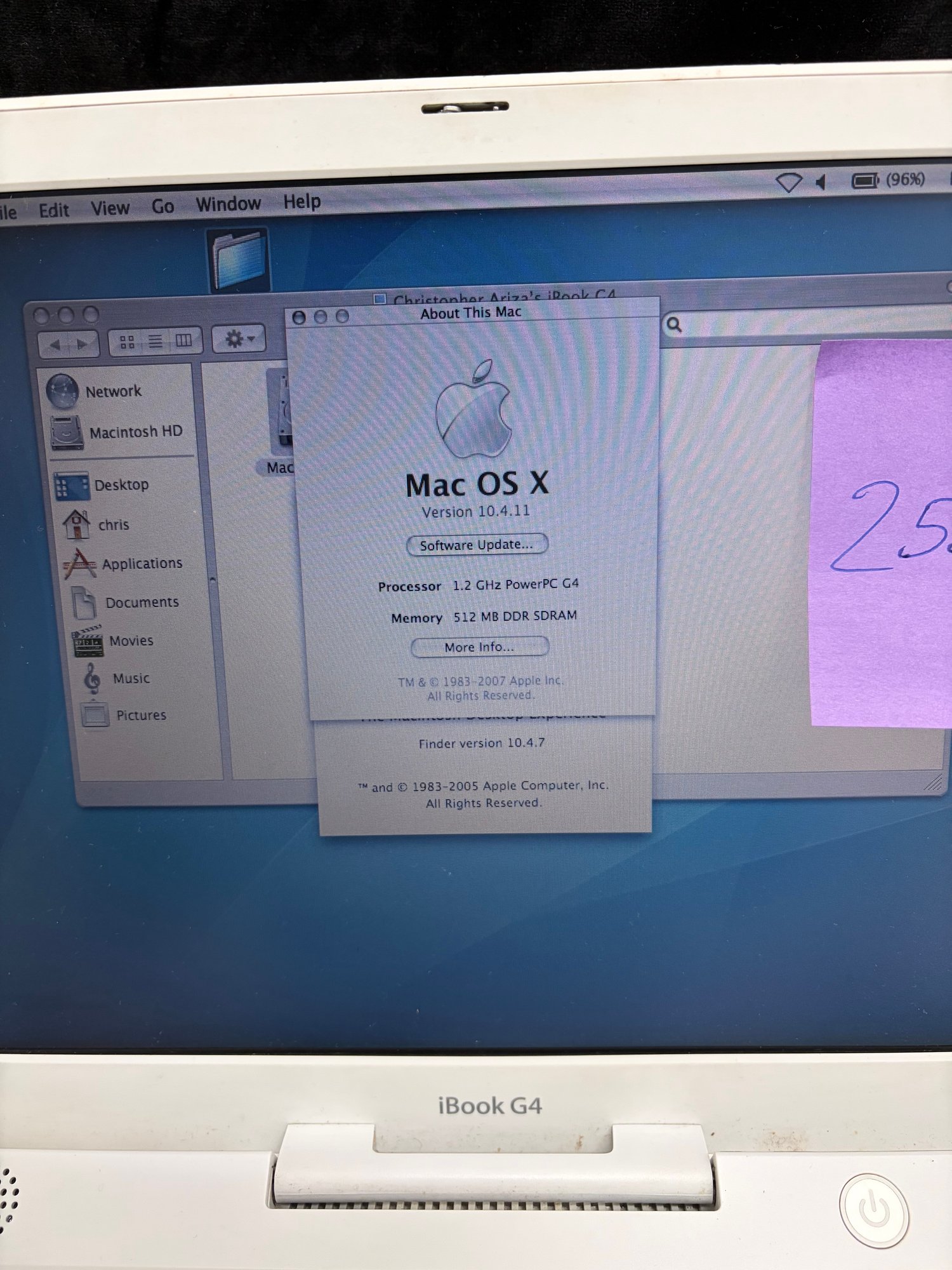Click the More Info button

[x=479, y=647]
